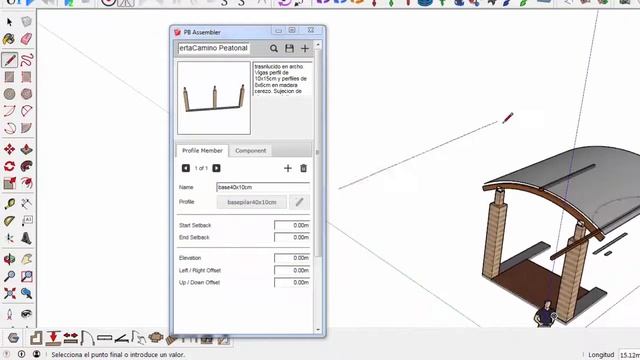Click the Zoom Extents tool
Screen dimensions: 640x360
point(9,293)
